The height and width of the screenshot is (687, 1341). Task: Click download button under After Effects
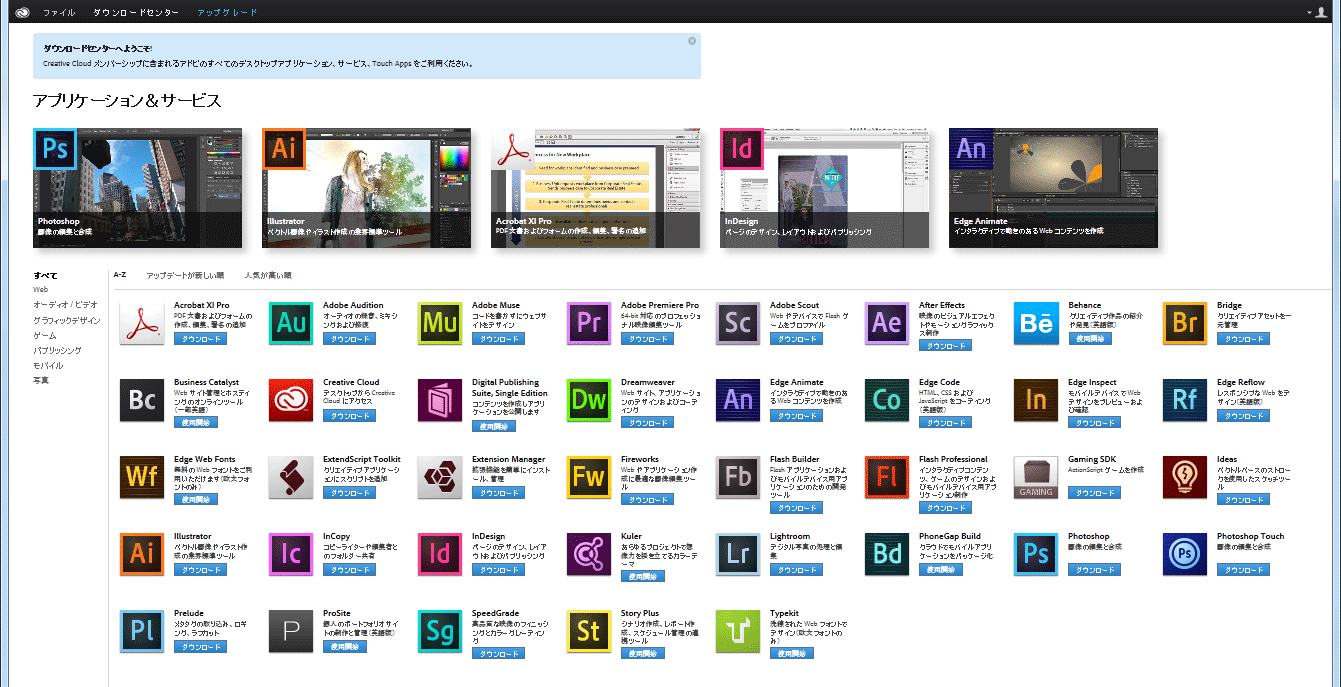pyautogui.click(x=946, y=346)
